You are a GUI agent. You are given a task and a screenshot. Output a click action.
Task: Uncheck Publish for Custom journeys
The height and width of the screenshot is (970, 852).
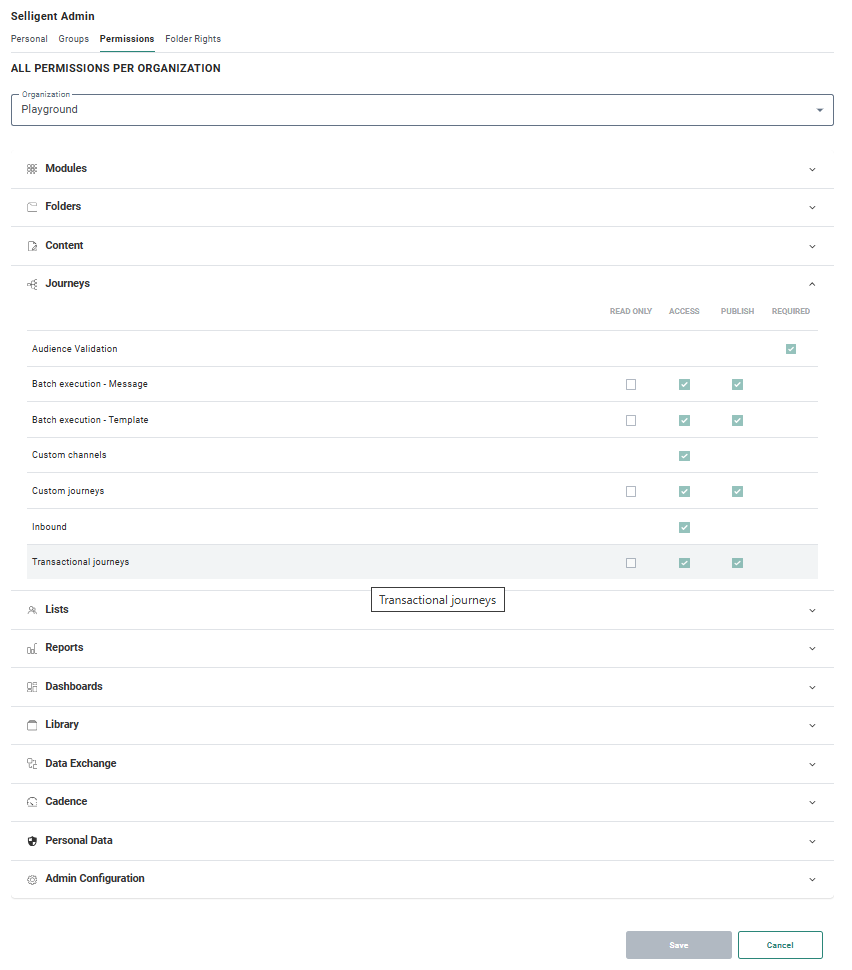[x=737, y=491]
